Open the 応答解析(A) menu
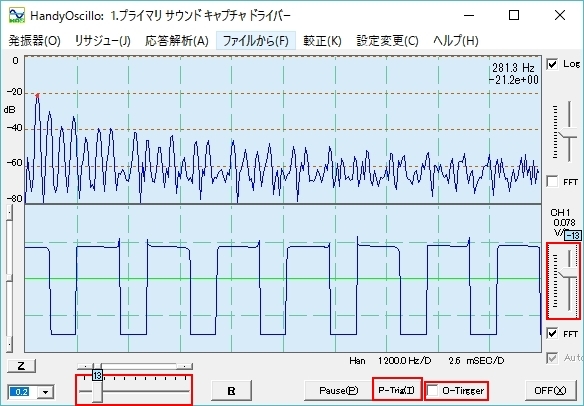Viewport: 584px width, 406px height. point(177,41)
